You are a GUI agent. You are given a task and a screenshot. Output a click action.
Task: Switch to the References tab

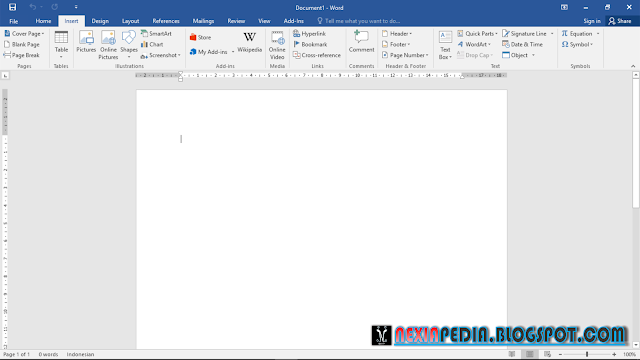click(166, 21)
